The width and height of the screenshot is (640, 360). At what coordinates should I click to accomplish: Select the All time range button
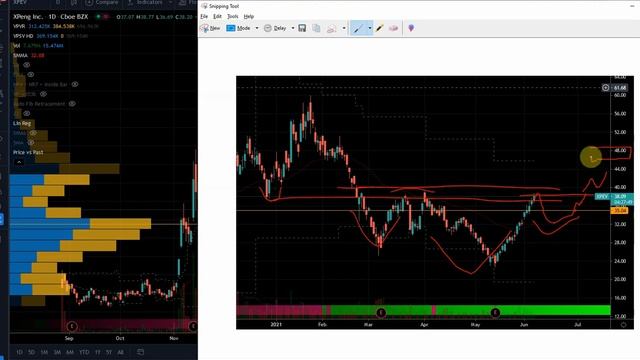120,352
